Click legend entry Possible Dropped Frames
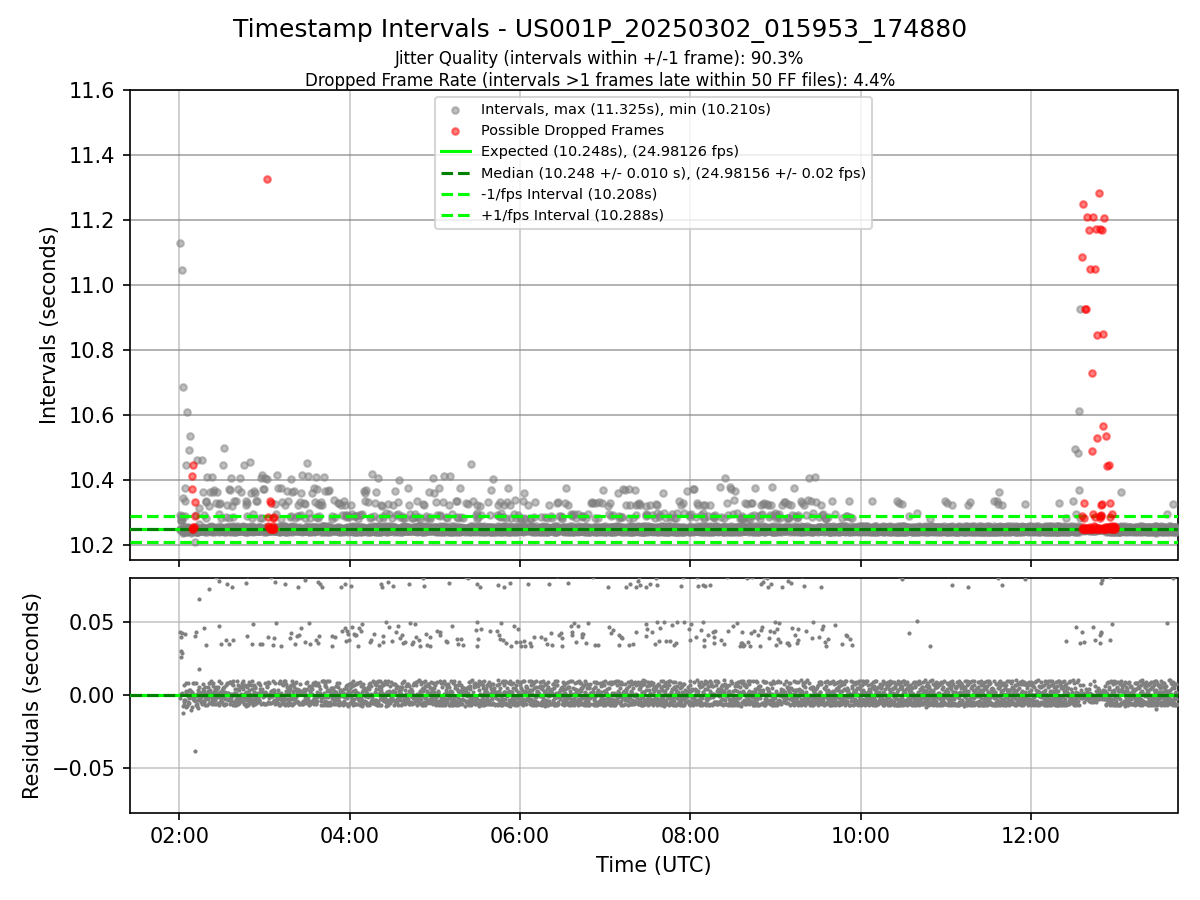The image size is (1200, 900). [572, 130]
